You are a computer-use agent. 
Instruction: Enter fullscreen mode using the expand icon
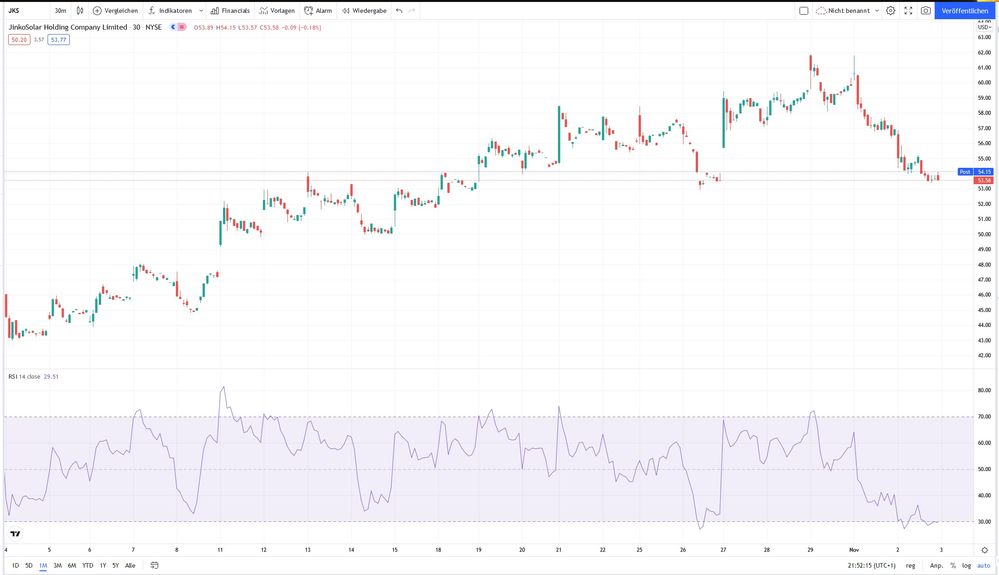908,10
